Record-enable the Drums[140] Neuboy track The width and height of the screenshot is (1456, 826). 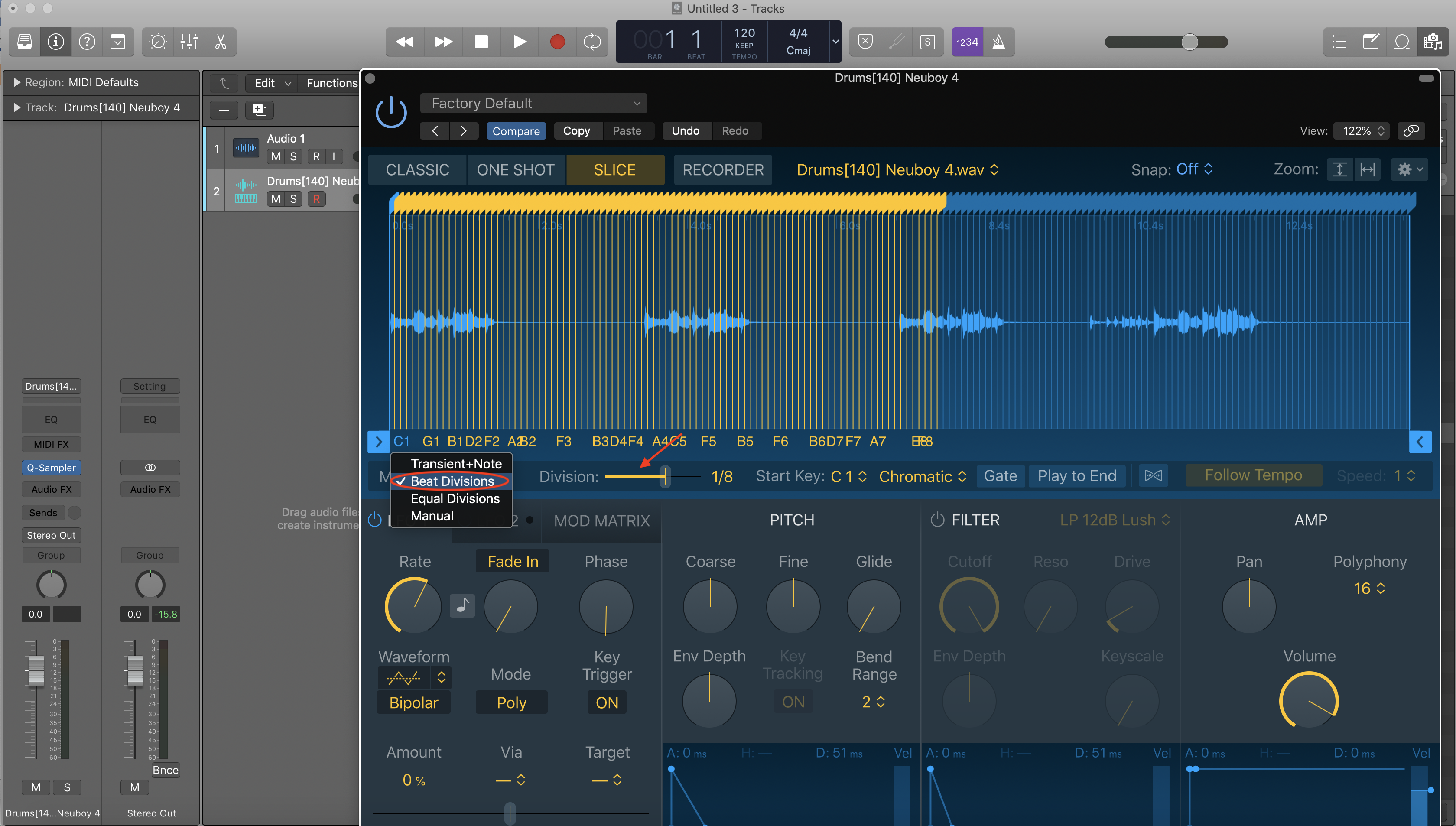pyautogui.click(x=316, y=198)
